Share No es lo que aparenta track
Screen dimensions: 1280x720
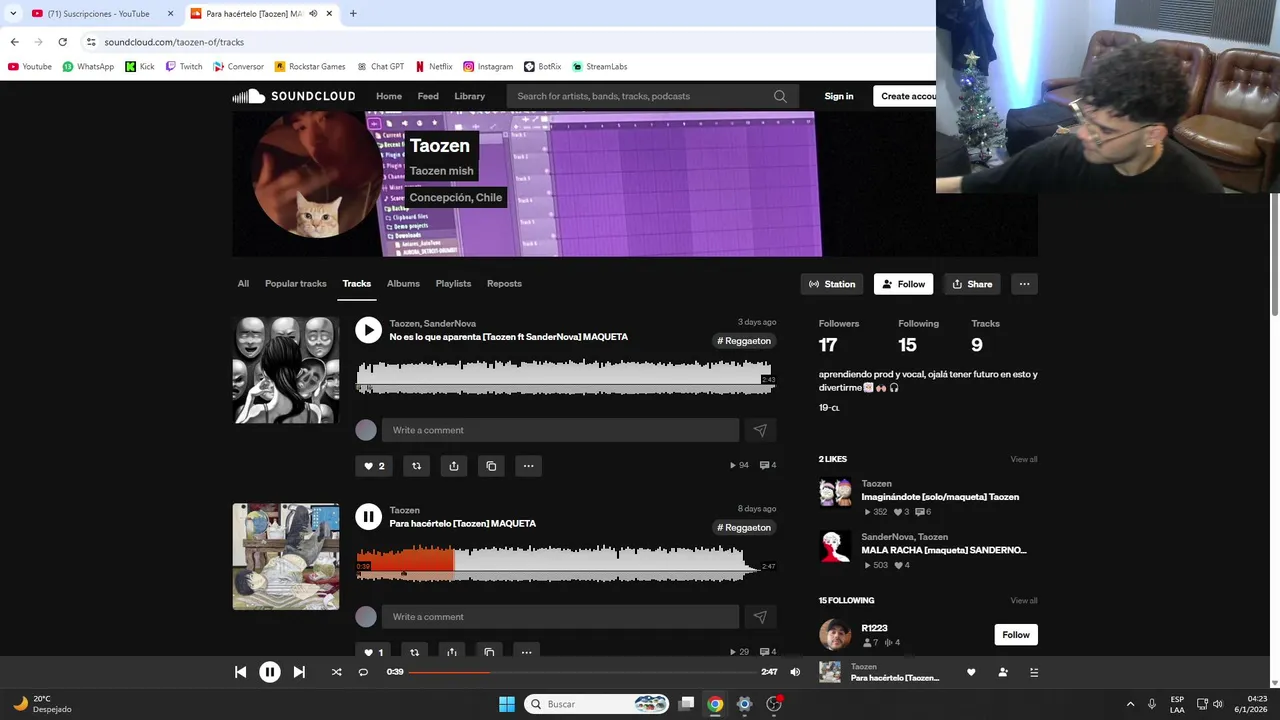click(454, 466)
